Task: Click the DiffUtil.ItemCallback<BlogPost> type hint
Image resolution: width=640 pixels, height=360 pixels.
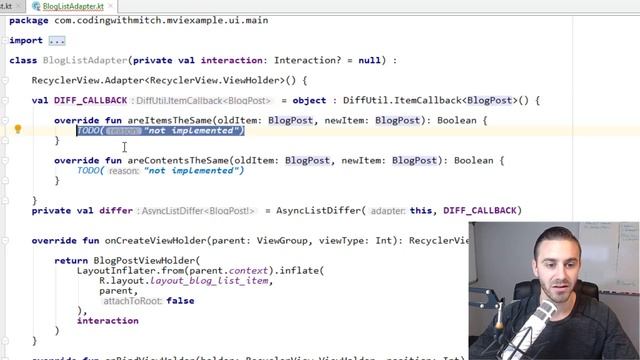Action: (x=203, y=101)
